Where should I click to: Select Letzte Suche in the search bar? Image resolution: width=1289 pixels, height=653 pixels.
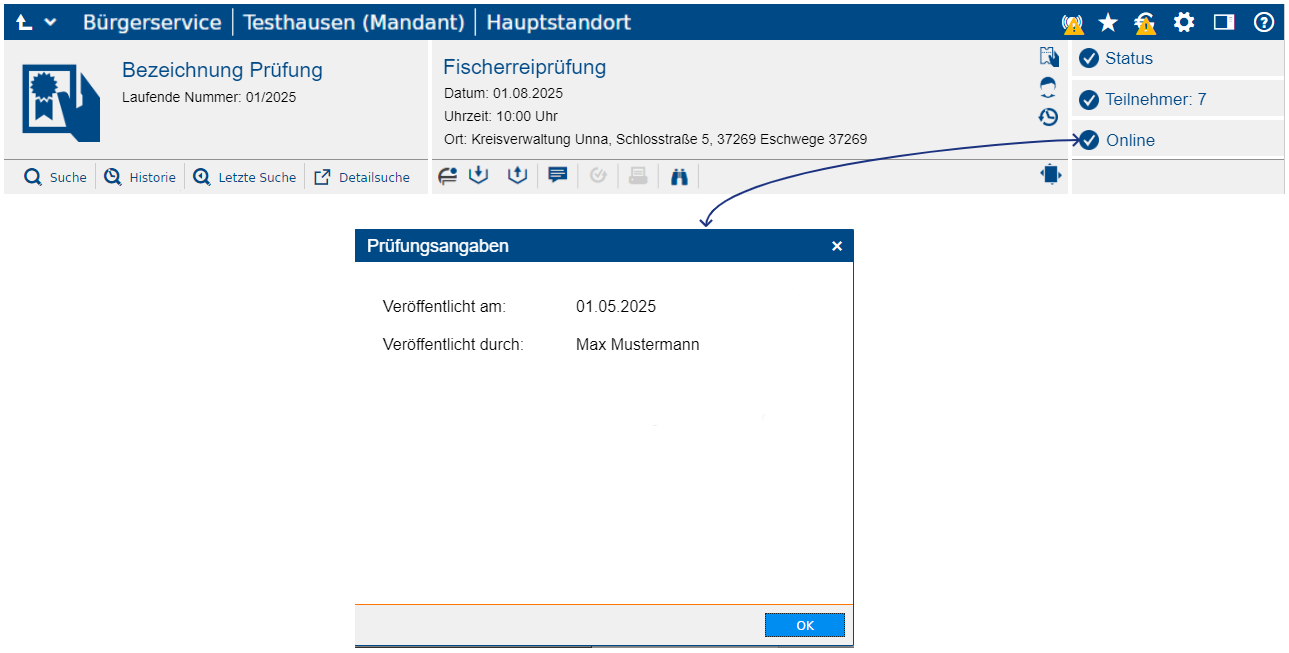[245, 177]
